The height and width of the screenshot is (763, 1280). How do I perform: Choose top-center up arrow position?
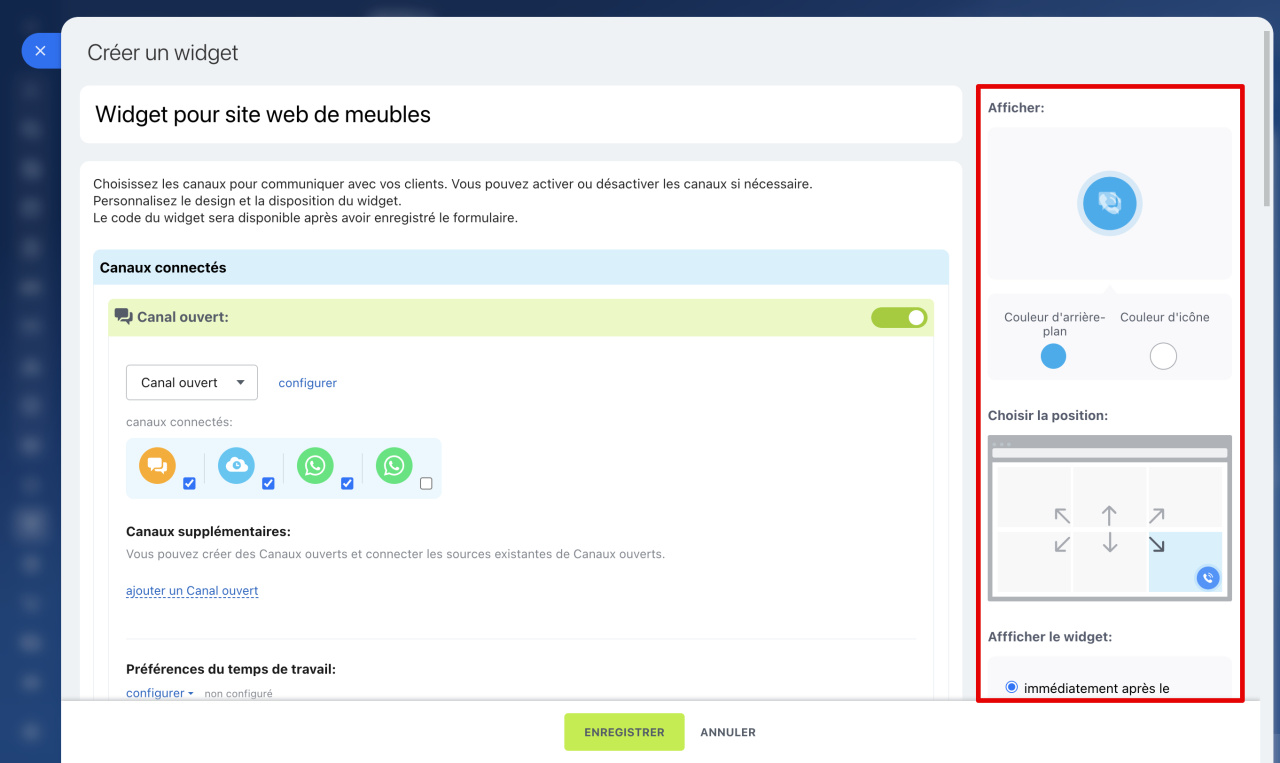click(1109, 516)
